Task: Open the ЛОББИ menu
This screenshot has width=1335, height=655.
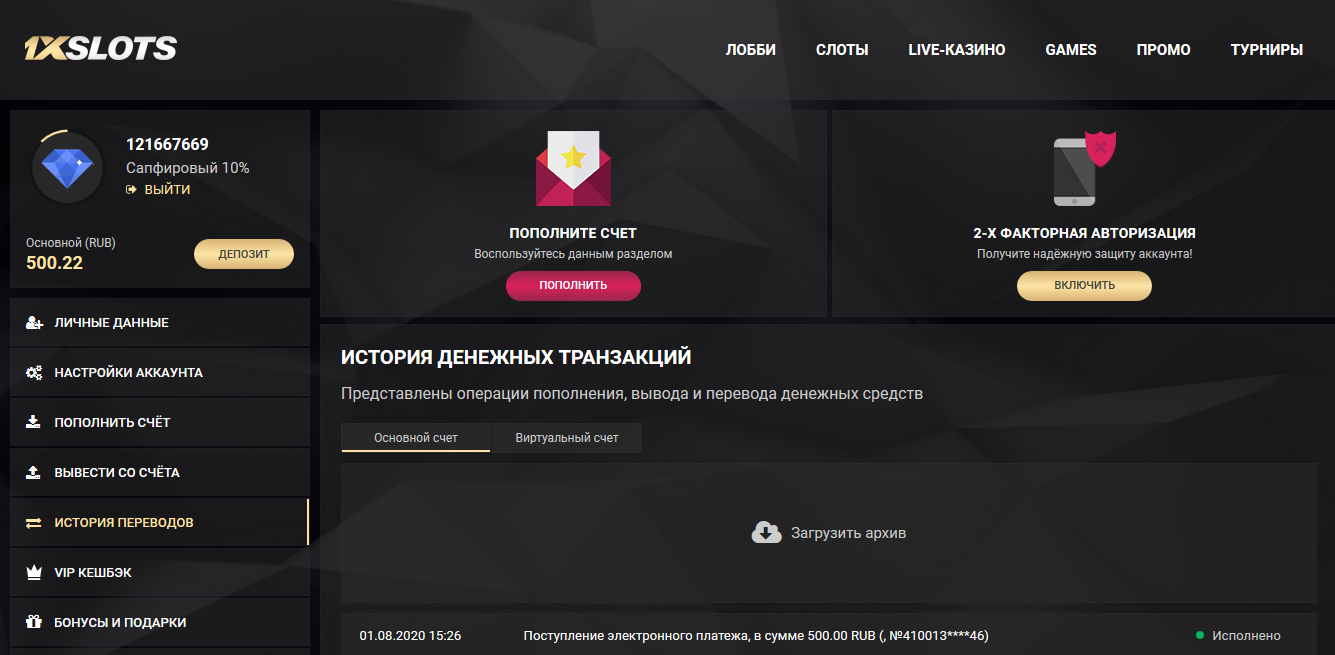Action: [x=750, y=49]
